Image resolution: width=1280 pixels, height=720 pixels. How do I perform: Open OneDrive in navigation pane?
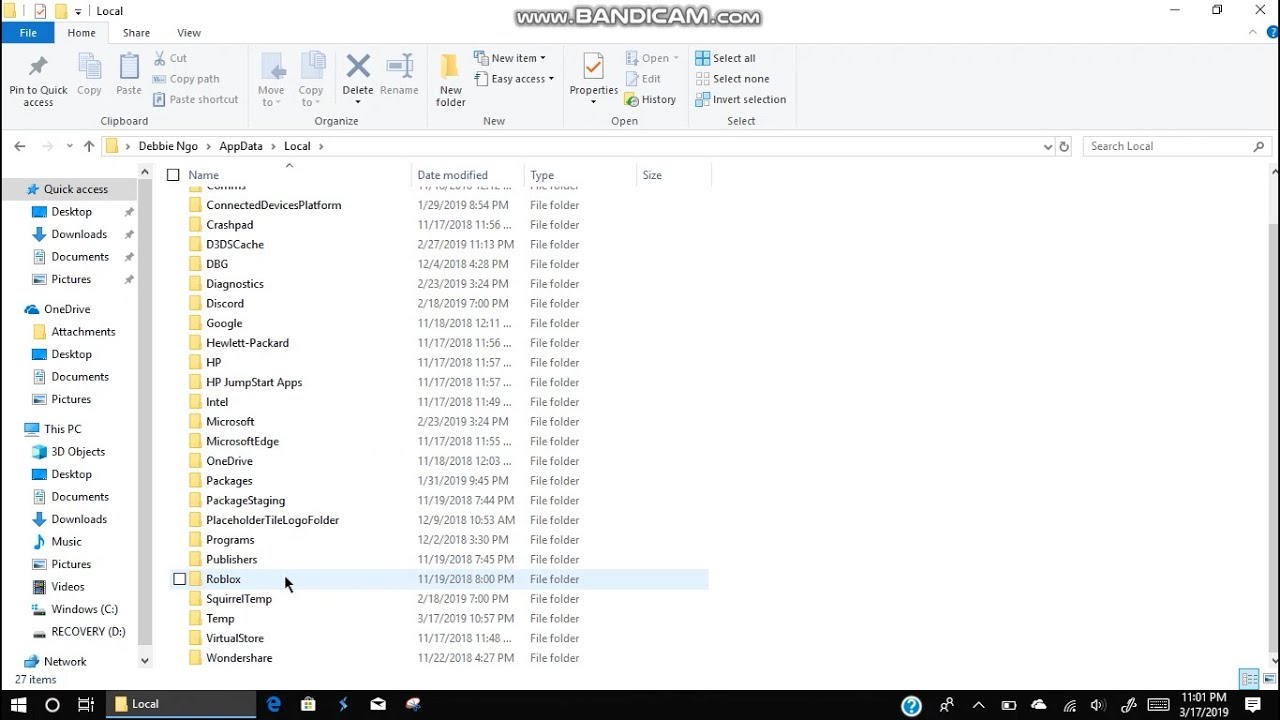(x=67, y=309)
